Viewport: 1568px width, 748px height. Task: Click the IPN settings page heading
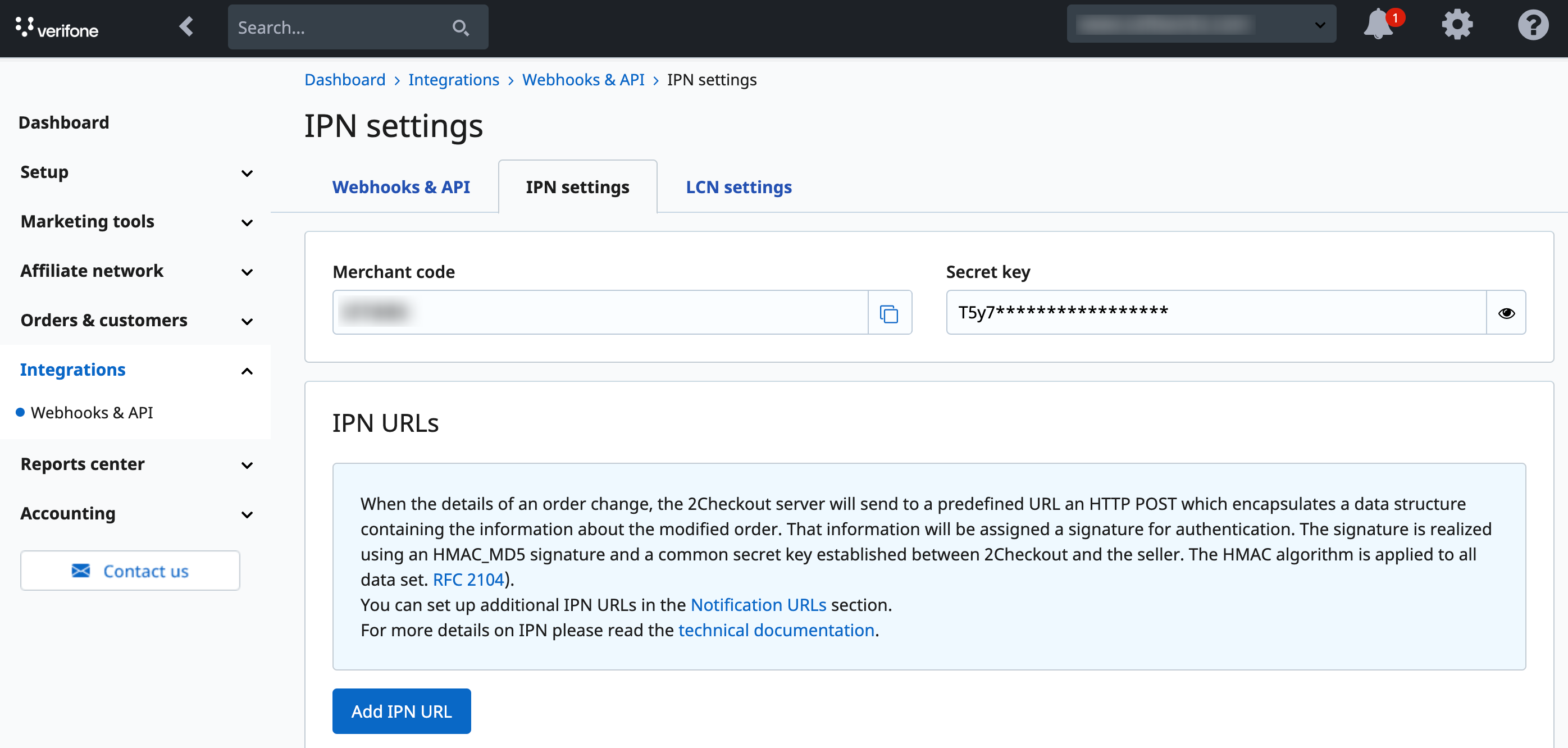pos(393,126)
